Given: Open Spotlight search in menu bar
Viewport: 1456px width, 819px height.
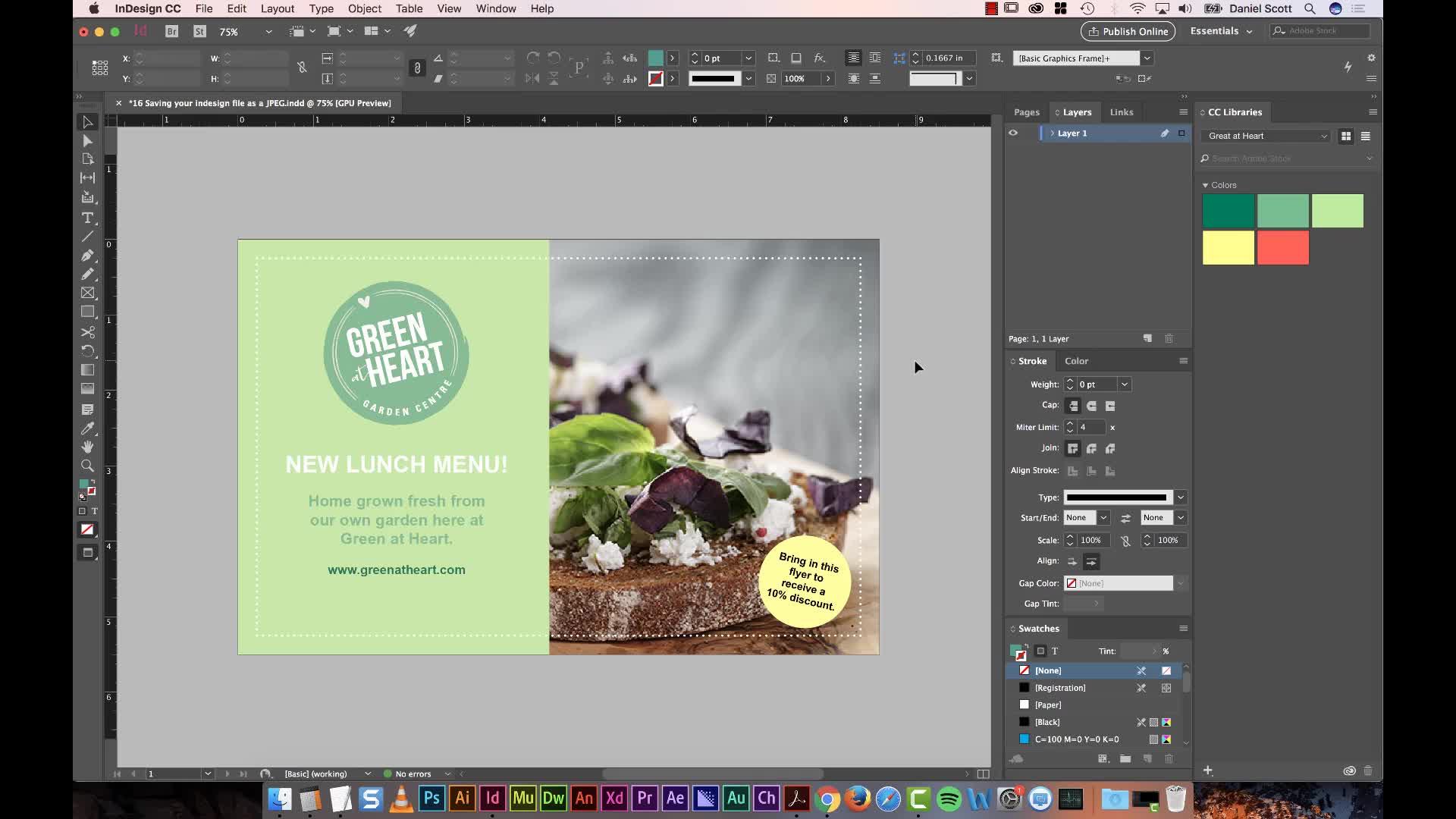Looking at the screenshot, I should pos(1310,8).
